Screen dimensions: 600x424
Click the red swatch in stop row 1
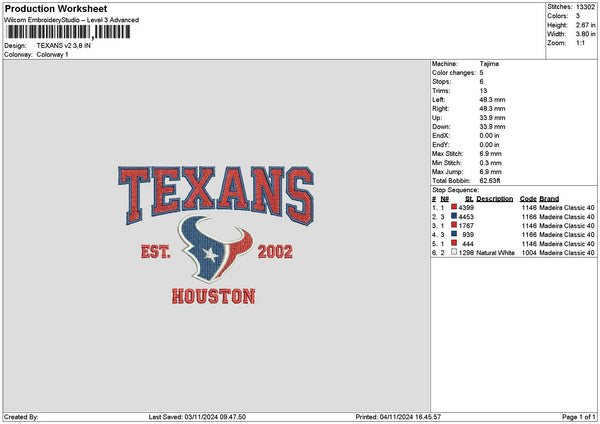454,207
